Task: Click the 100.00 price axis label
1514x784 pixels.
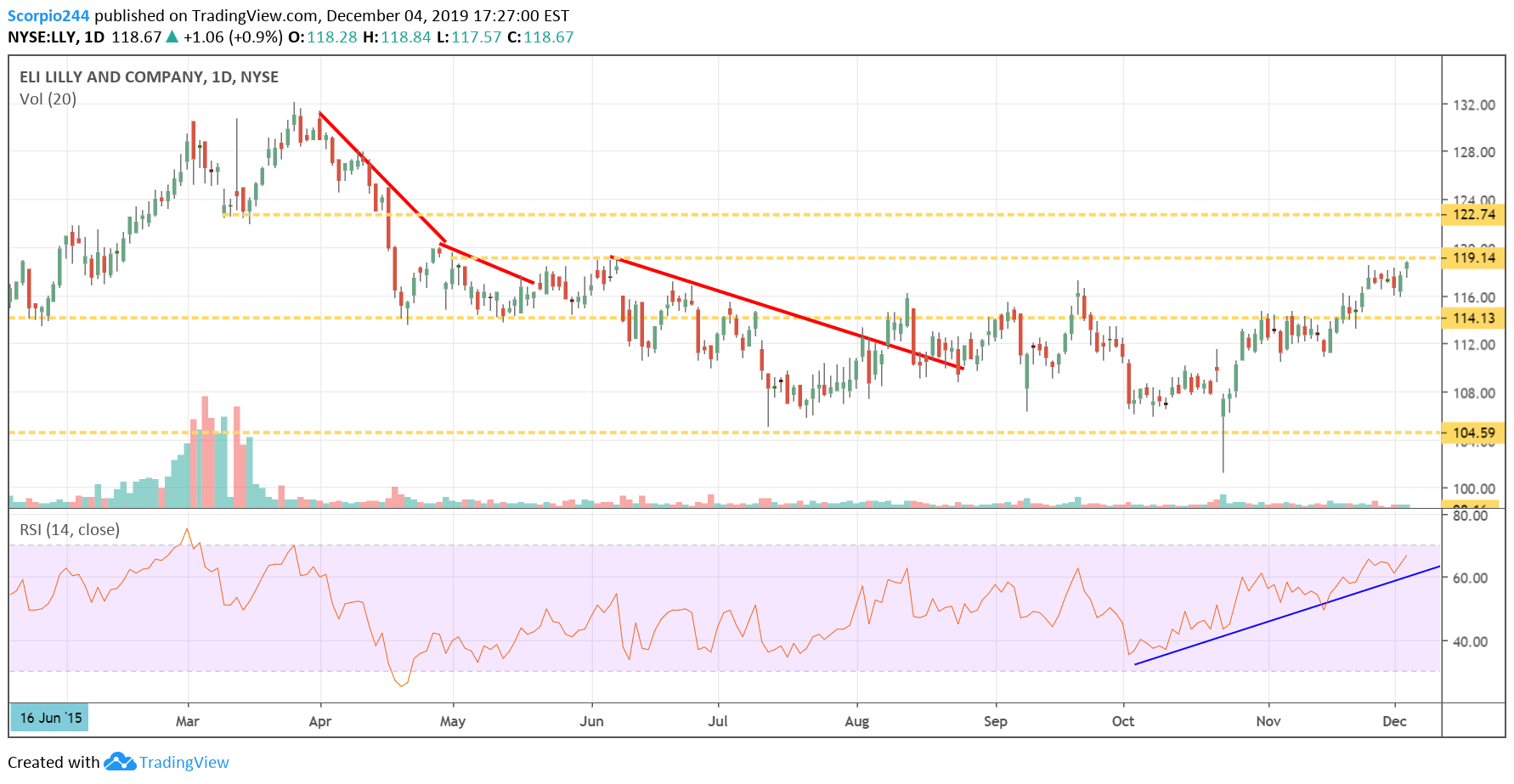Action: [1474, 489]
